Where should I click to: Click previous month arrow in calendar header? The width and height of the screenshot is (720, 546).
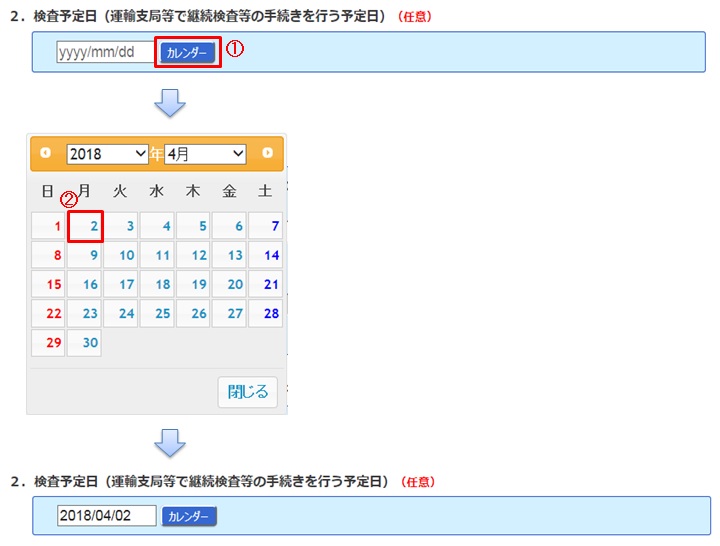click(45, 153)
